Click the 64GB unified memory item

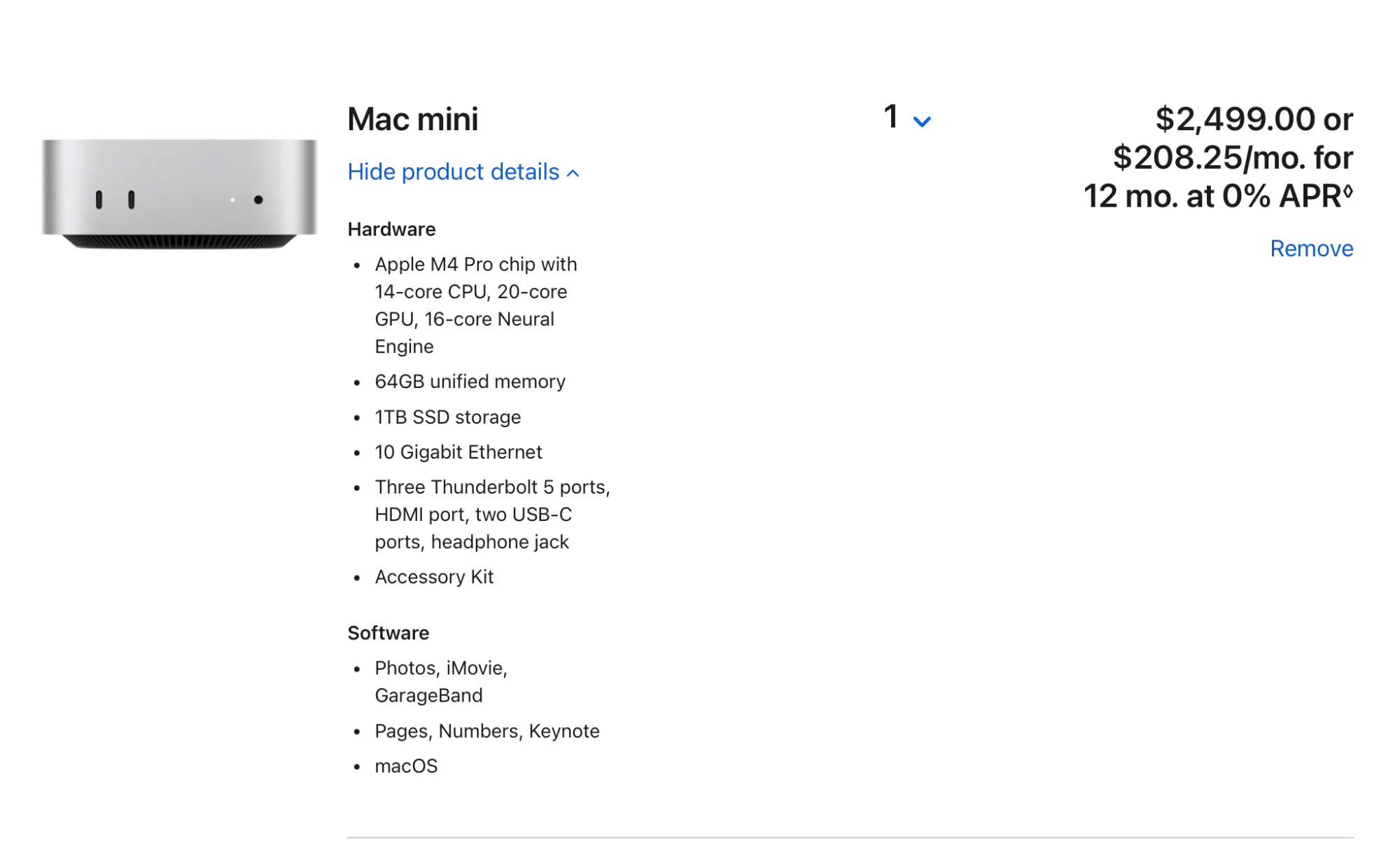[470, 382]
